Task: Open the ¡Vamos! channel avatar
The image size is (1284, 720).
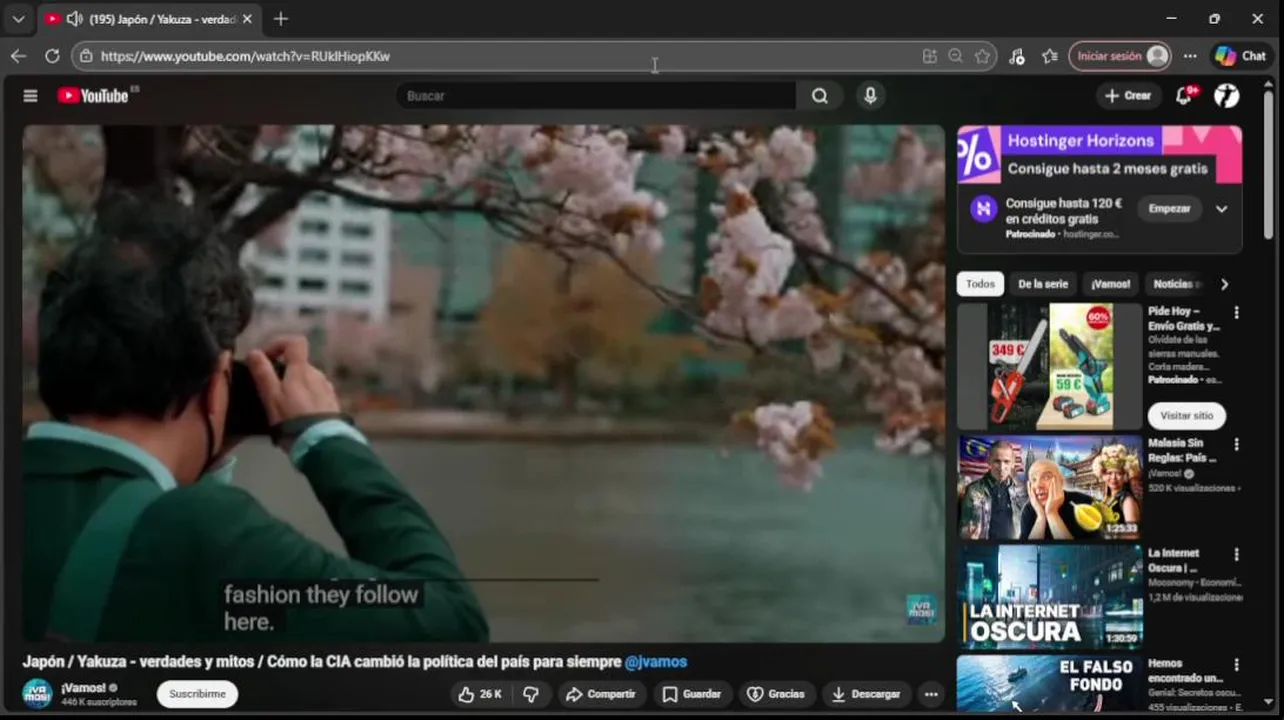Action: click(x=37, y=693)
